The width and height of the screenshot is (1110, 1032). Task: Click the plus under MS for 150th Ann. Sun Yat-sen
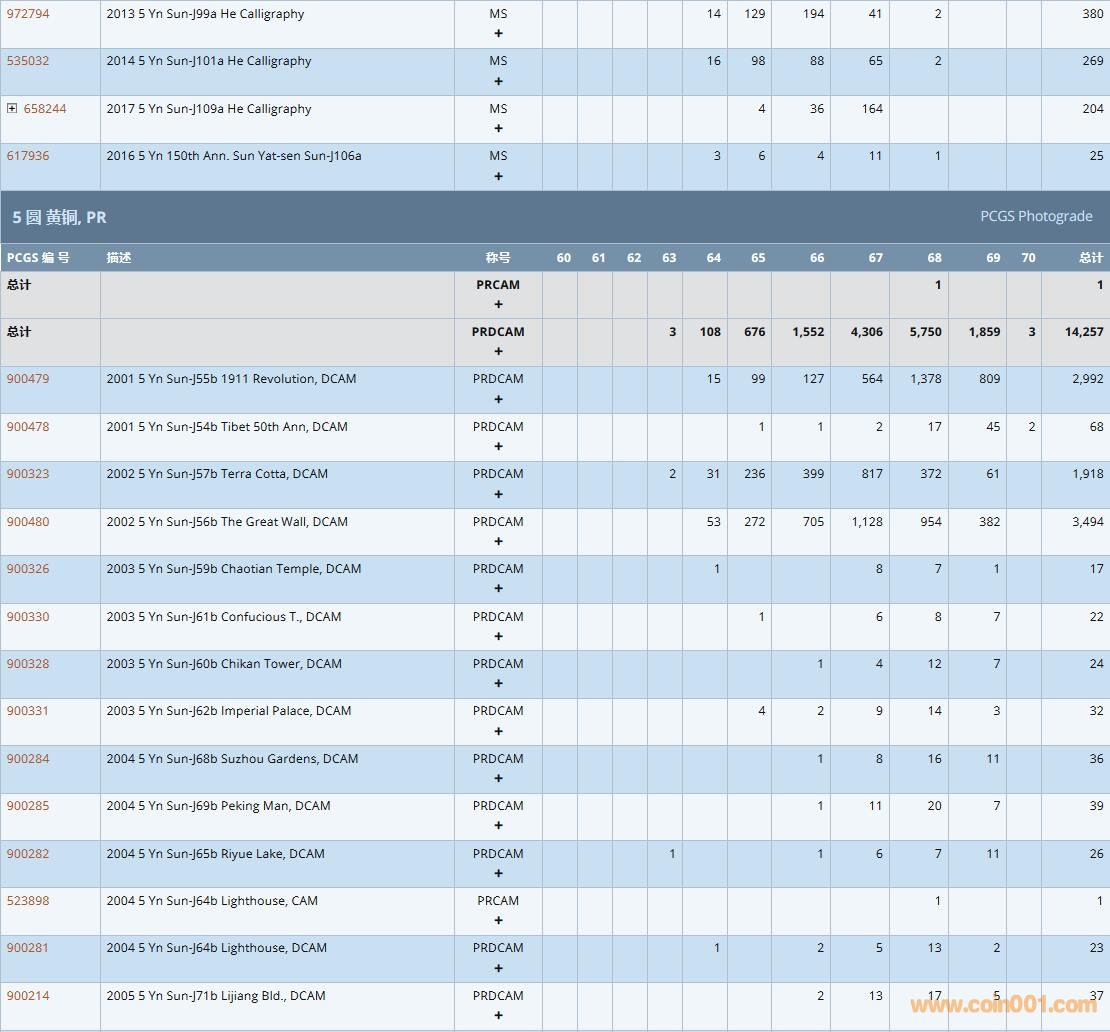(498, 176)
